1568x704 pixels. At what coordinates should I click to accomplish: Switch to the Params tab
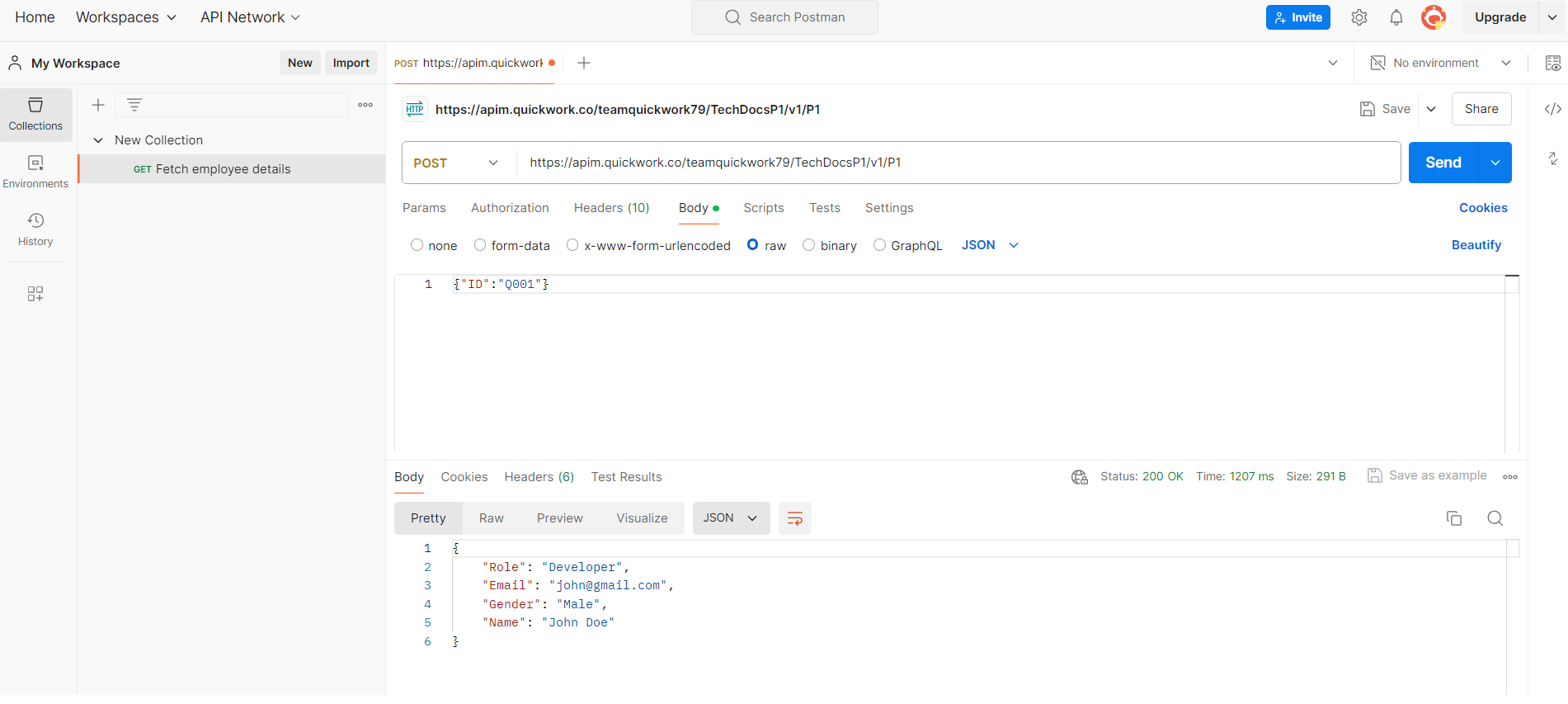[x=424, y=208]
